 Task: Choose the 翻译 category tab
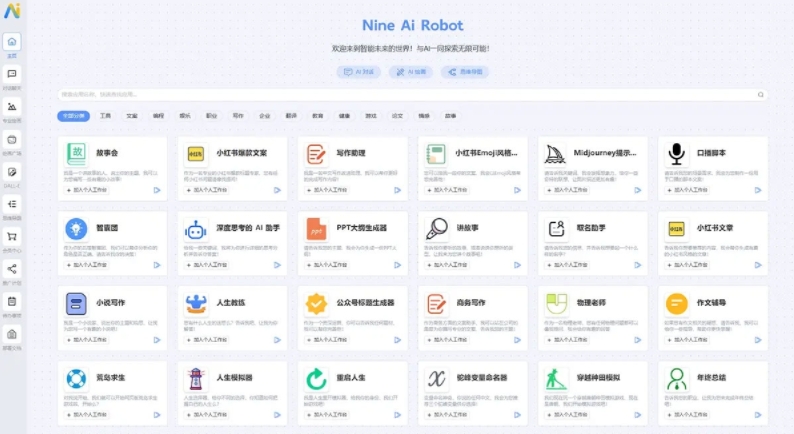click(x=291, y=116)
